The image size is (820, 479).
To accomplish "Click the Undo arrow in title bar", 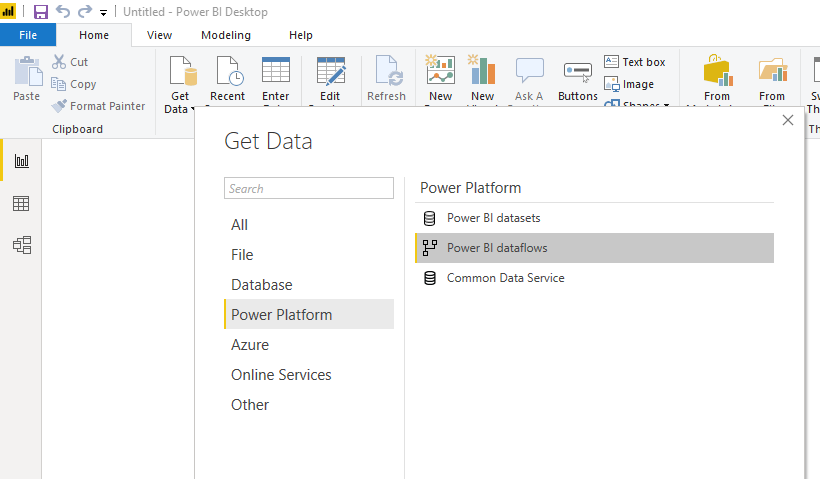I will [x=64, y=12].
